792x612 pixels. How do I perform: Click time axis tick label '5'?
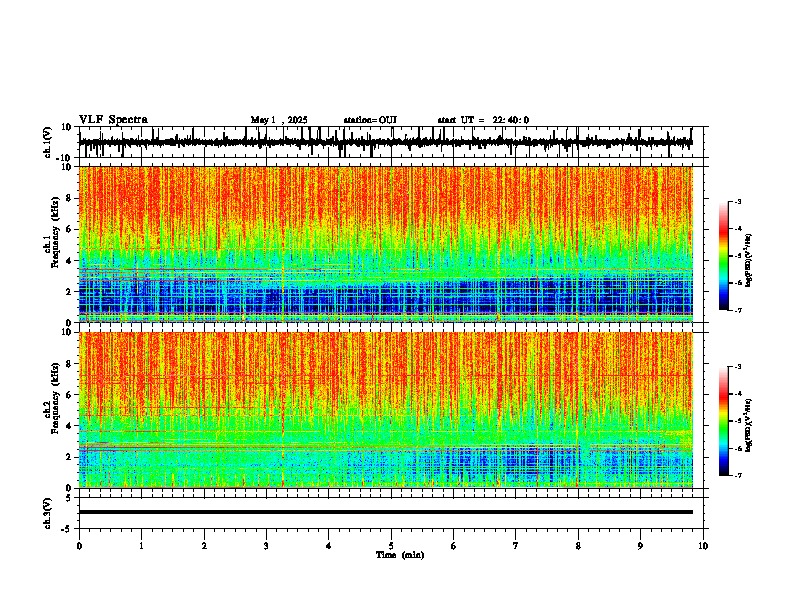[x=391, y=546]
